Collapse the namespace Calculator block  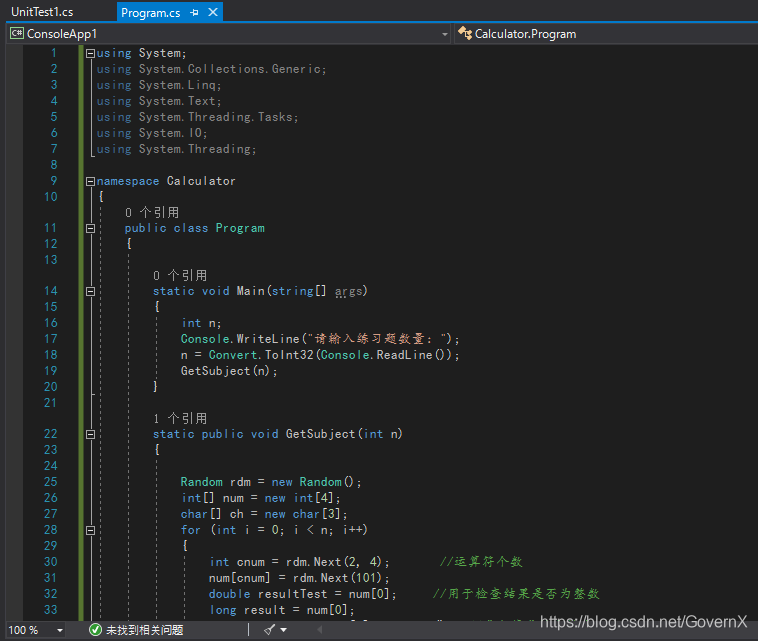pyautogui.click(x=90, y=181)
